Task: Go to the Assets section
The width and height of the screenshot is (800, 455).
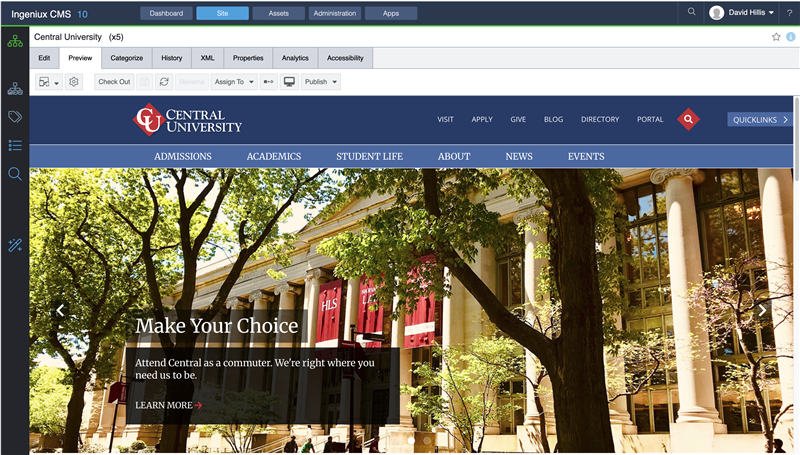Action: (x=279, y=13)
